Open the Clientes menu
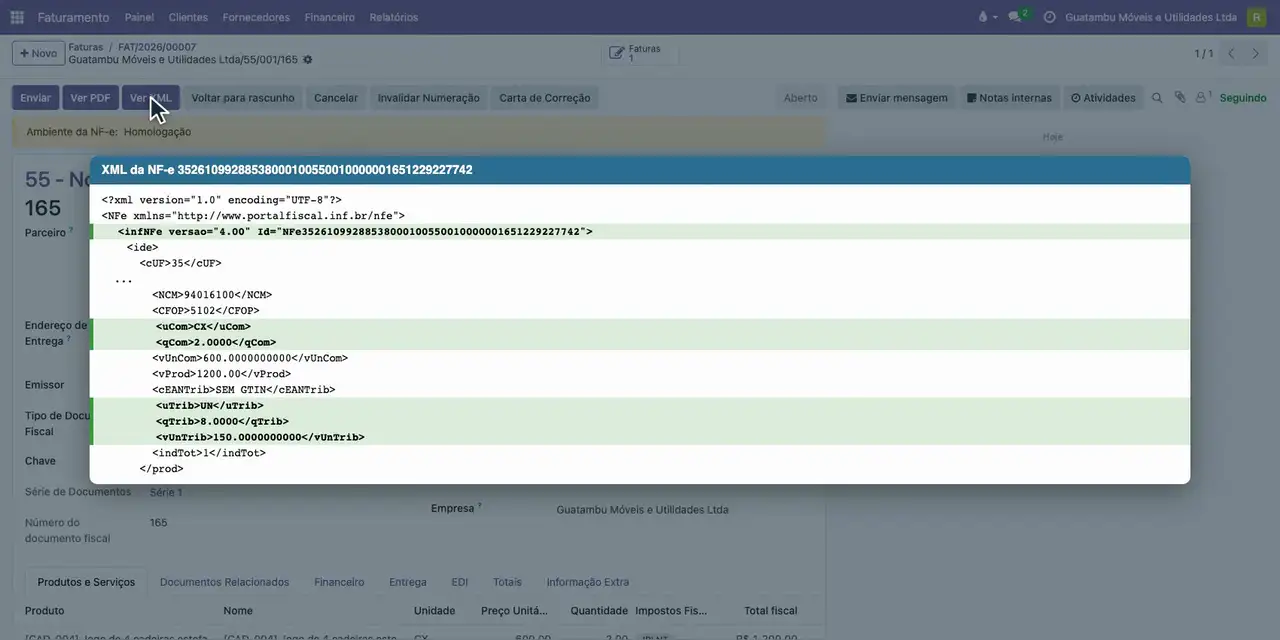The width and height of the screenshot is (1280, 640). (188, 17)
